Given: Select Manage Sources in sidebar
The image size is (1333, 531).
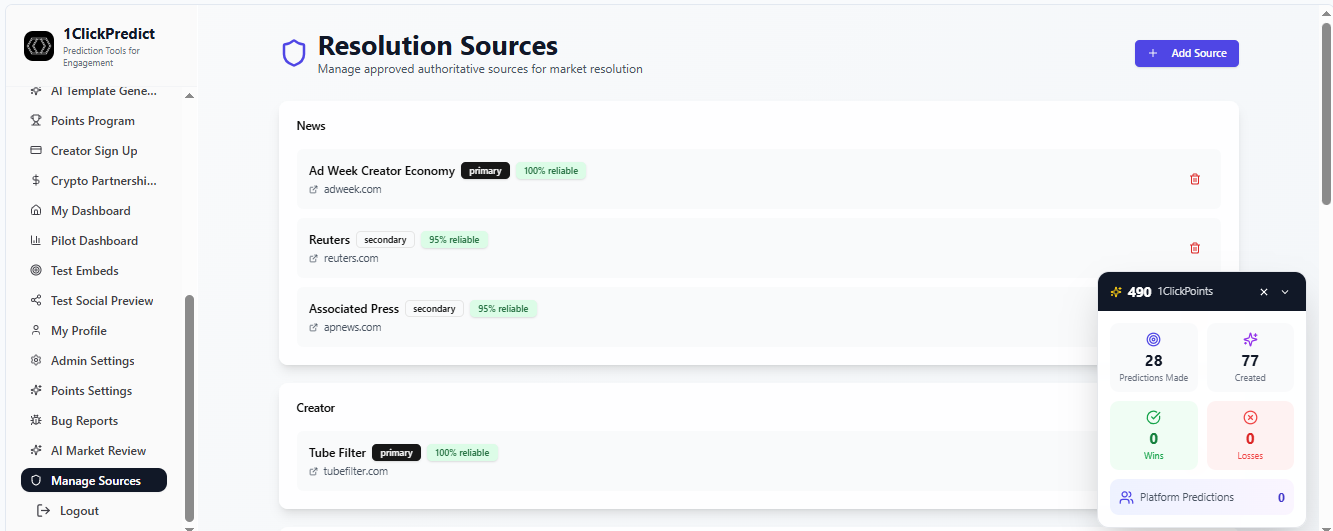Looking at the screenshot, I should pyautogui.click(x=94, y=481).
